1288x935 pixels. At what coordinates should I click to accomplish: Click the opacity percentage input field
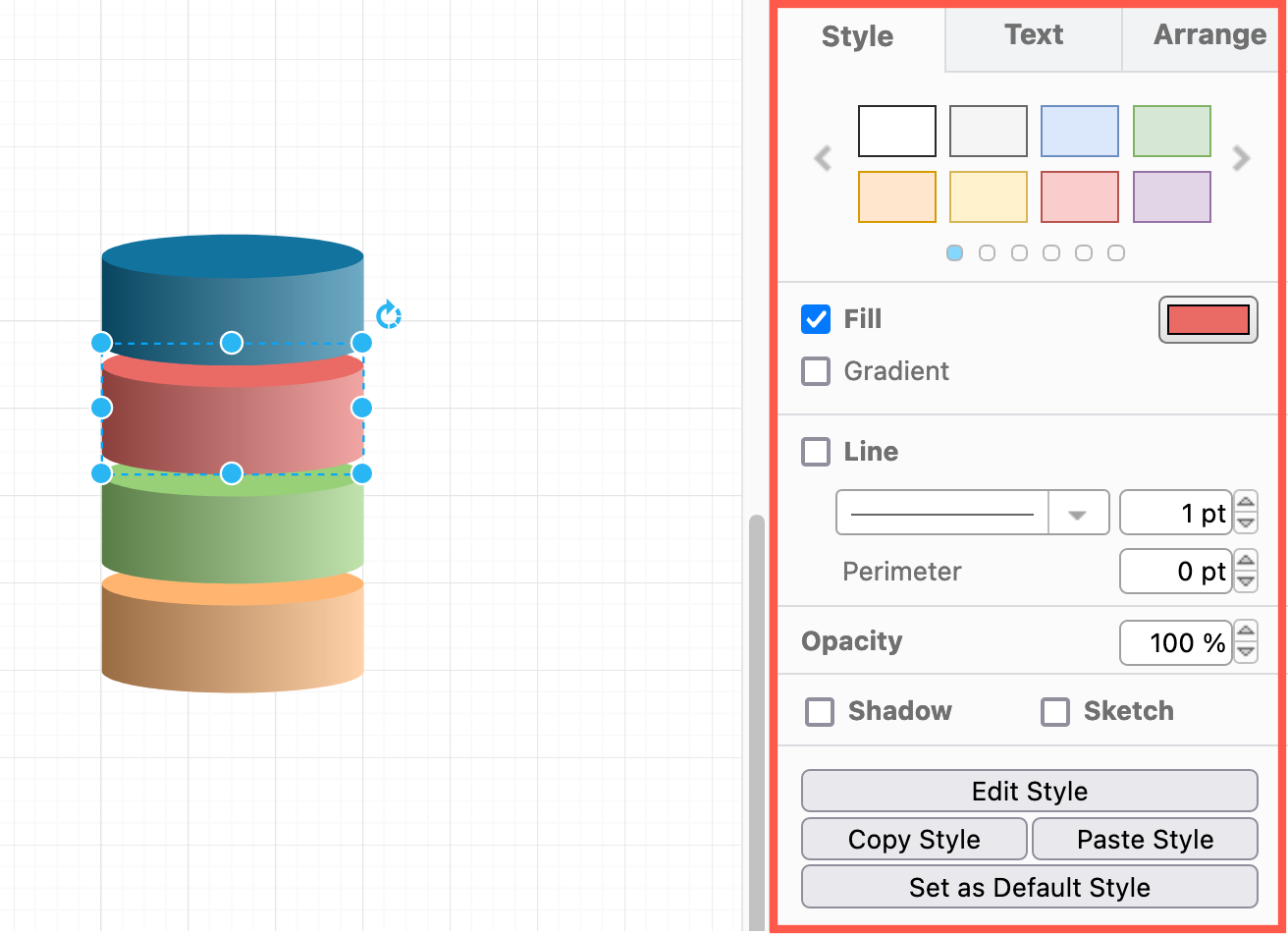point(1175,643)
